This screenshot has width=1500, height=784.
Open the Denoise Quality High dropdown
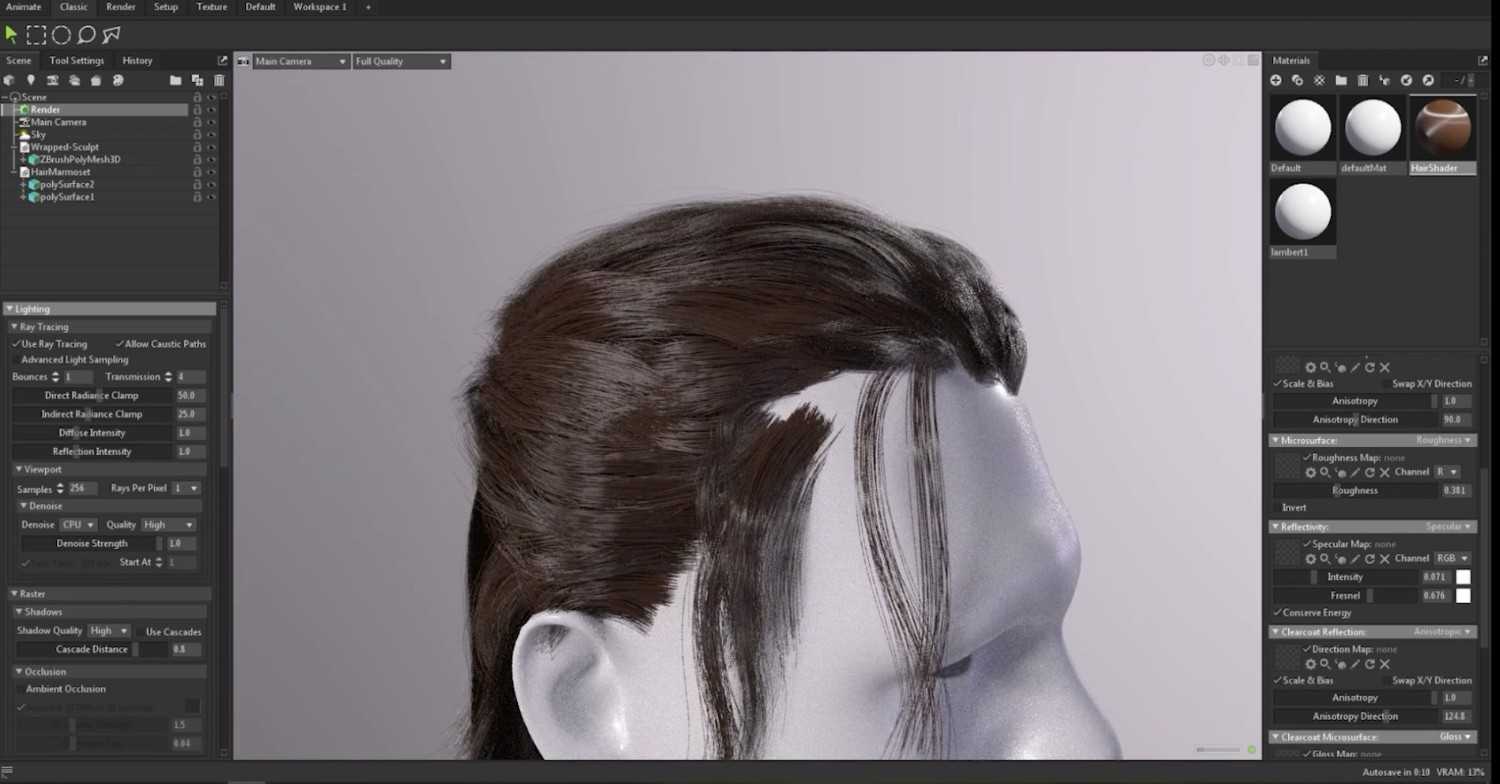(x=168, y=525)
